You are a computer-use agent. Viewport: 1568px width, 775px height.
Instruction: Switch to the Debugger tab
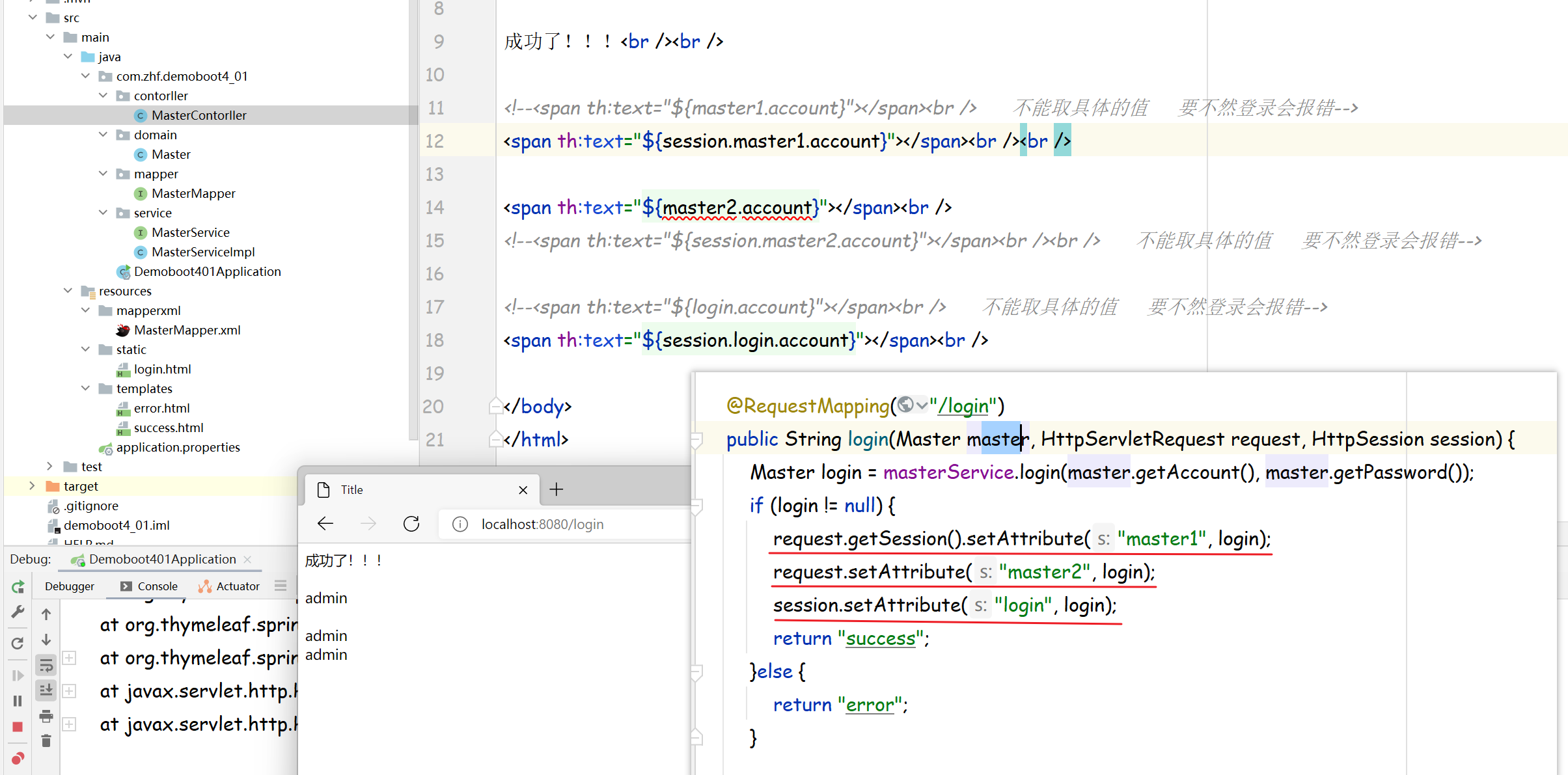(x=69, y=586)
